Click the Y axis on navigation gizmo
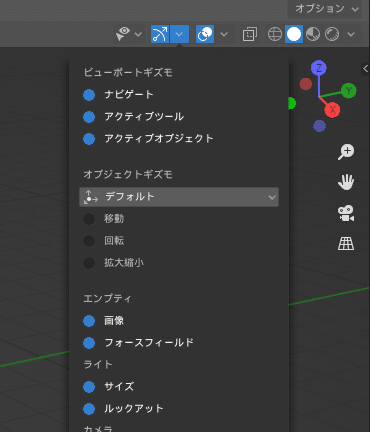370x432 pixels. tap(349, 90)
